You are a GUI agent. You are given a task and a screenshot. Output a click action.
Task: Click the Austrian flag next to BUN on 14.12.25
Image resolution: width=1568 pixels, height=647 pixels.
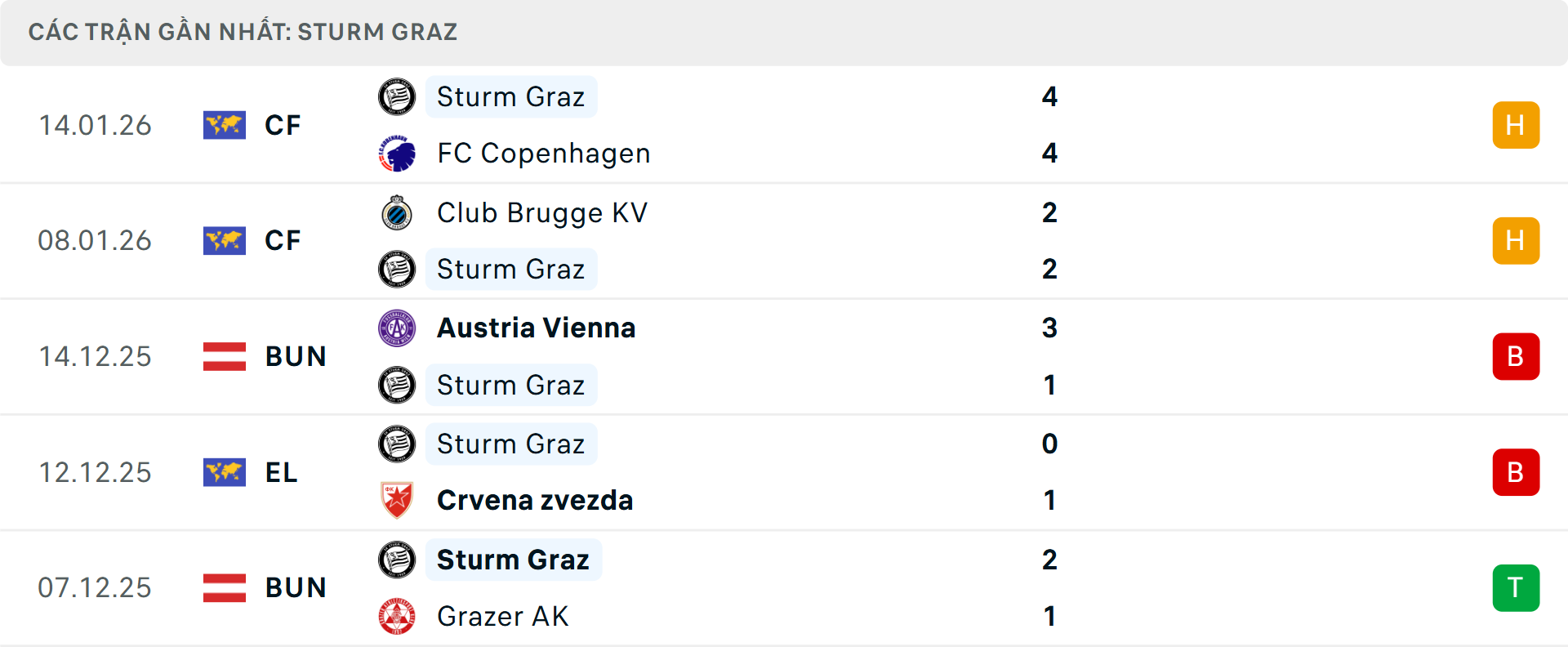pyautogui.click(x=225, y=356)
